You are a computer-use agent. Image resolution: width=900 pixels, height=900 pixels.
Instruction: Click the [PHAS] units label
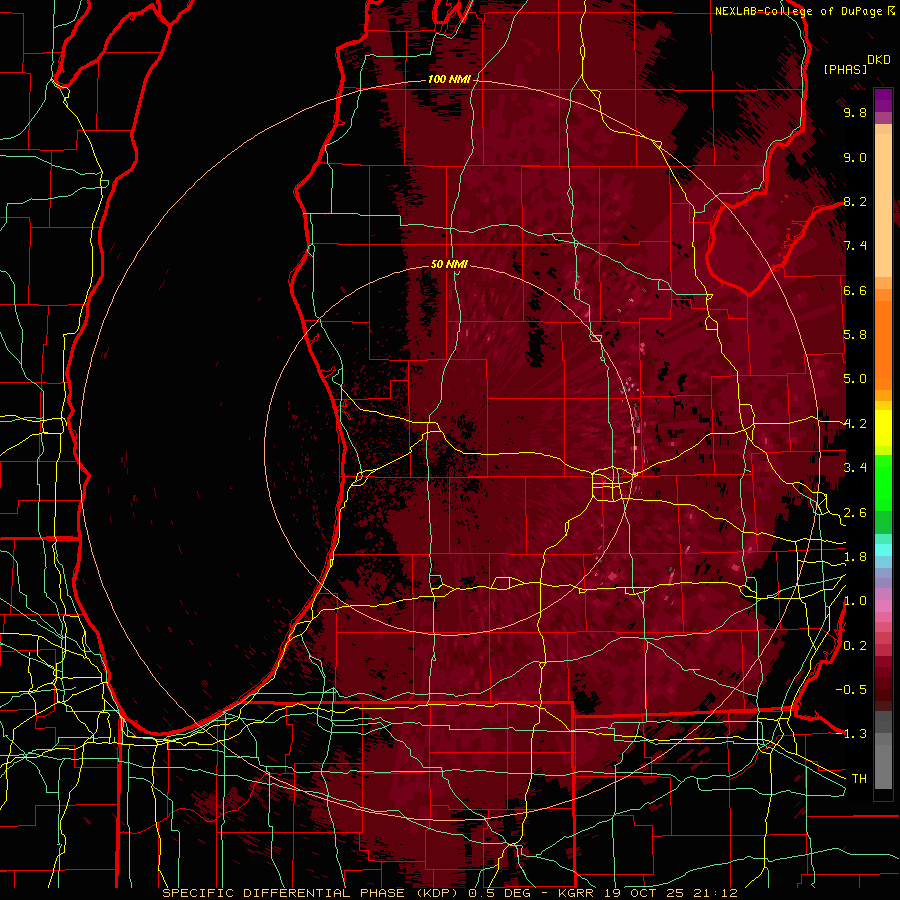click(845, 69)
